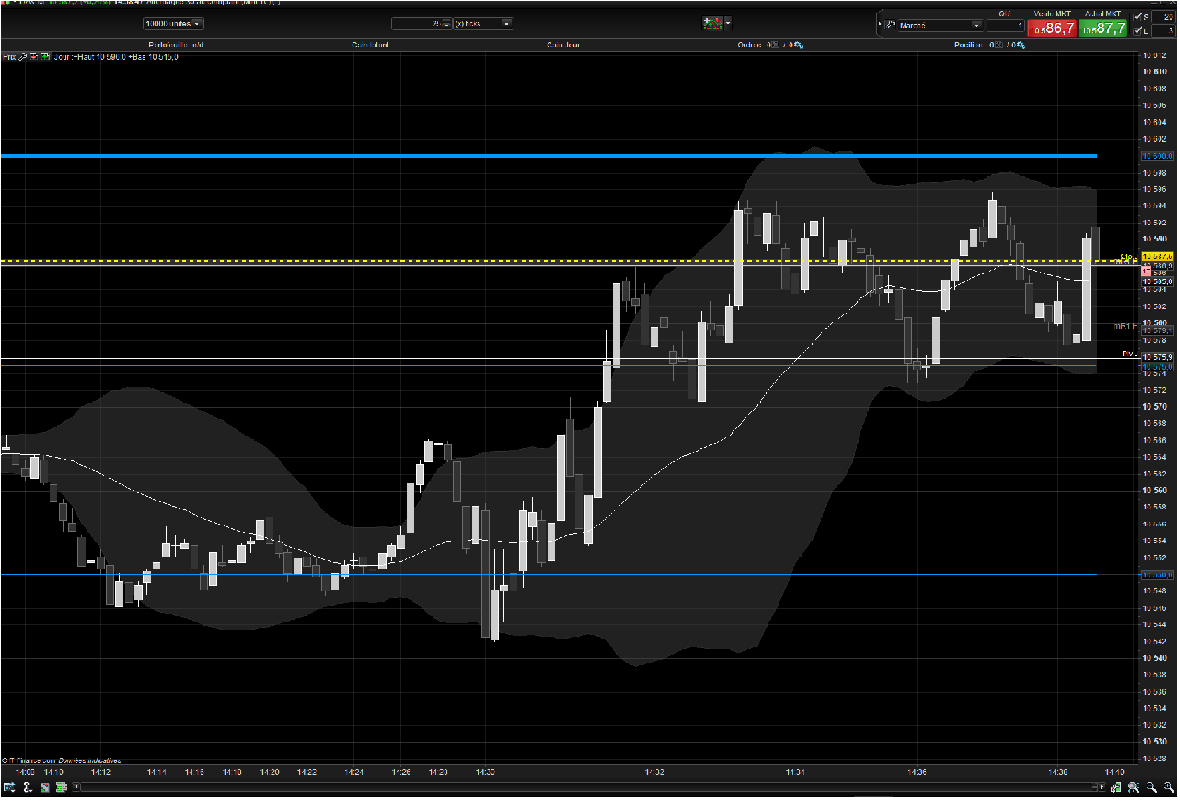Click the 14:24 time axis label

pyautogui.click(x=354, y=772)
